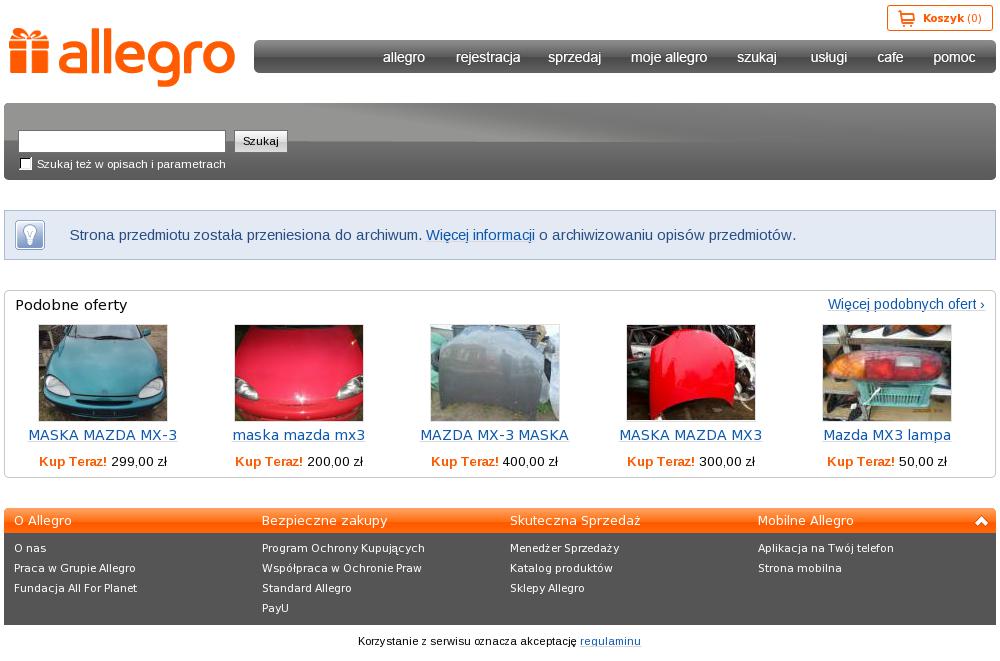Select sprzedaj in the top menu
The image size is (1000, 661).
pyautogui.click(x=575, y=57)
